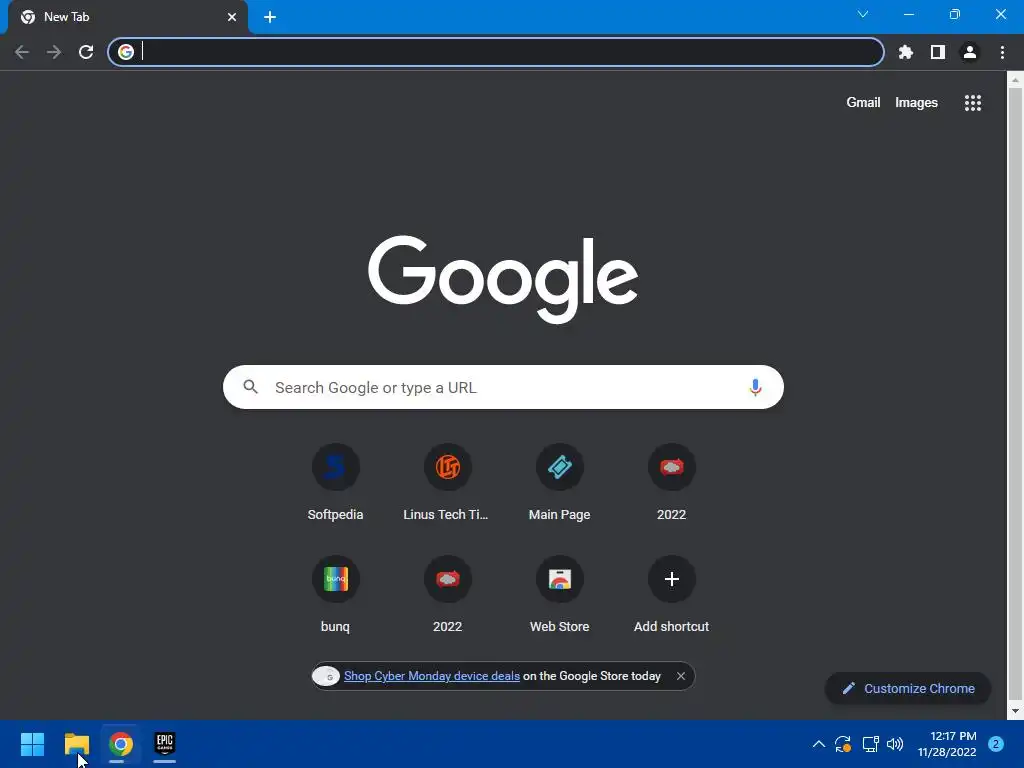Open the notifications badge showing 2

click(995, 744)
